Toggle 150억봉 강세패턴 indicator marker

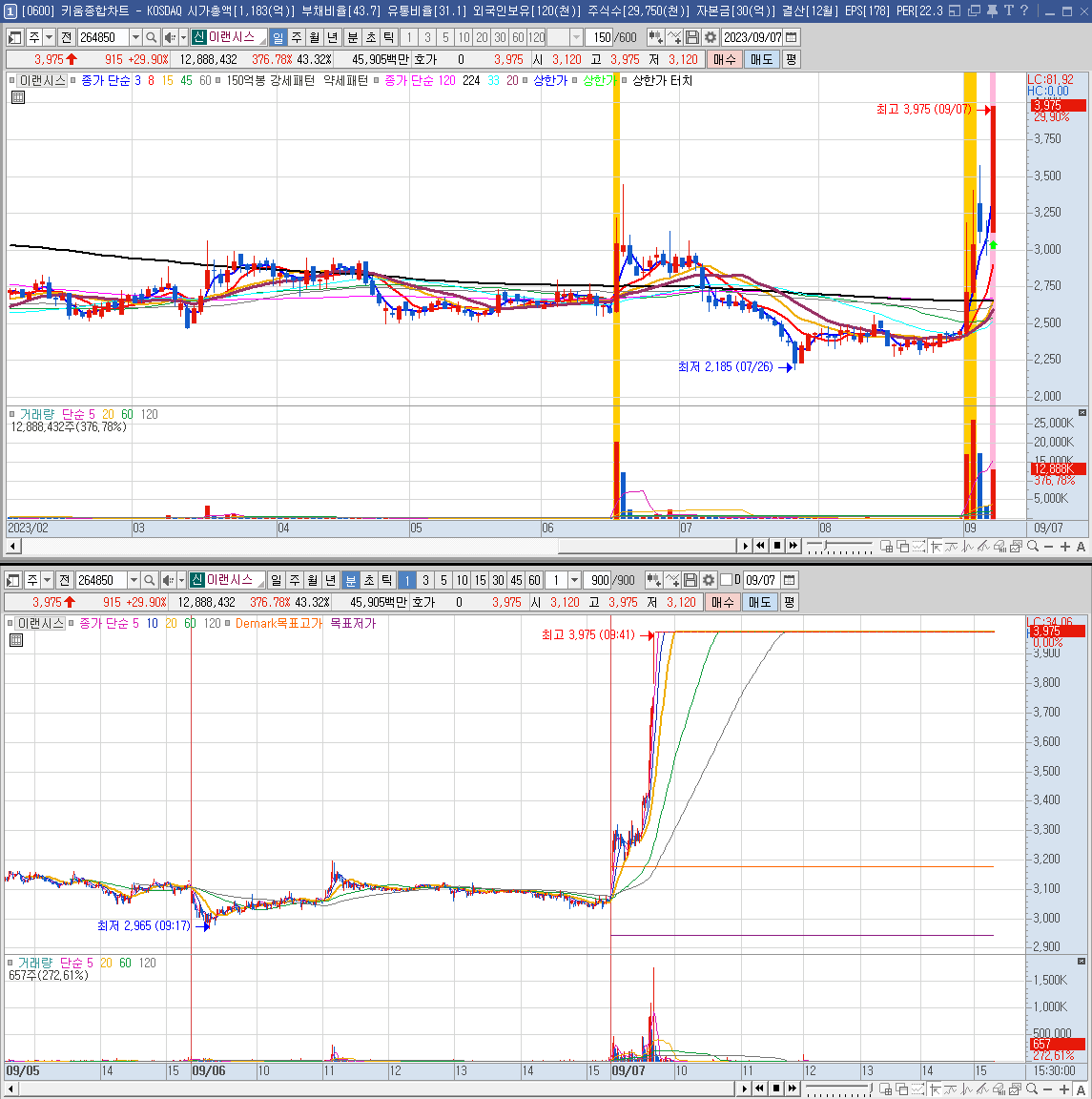tap(218, 80)
